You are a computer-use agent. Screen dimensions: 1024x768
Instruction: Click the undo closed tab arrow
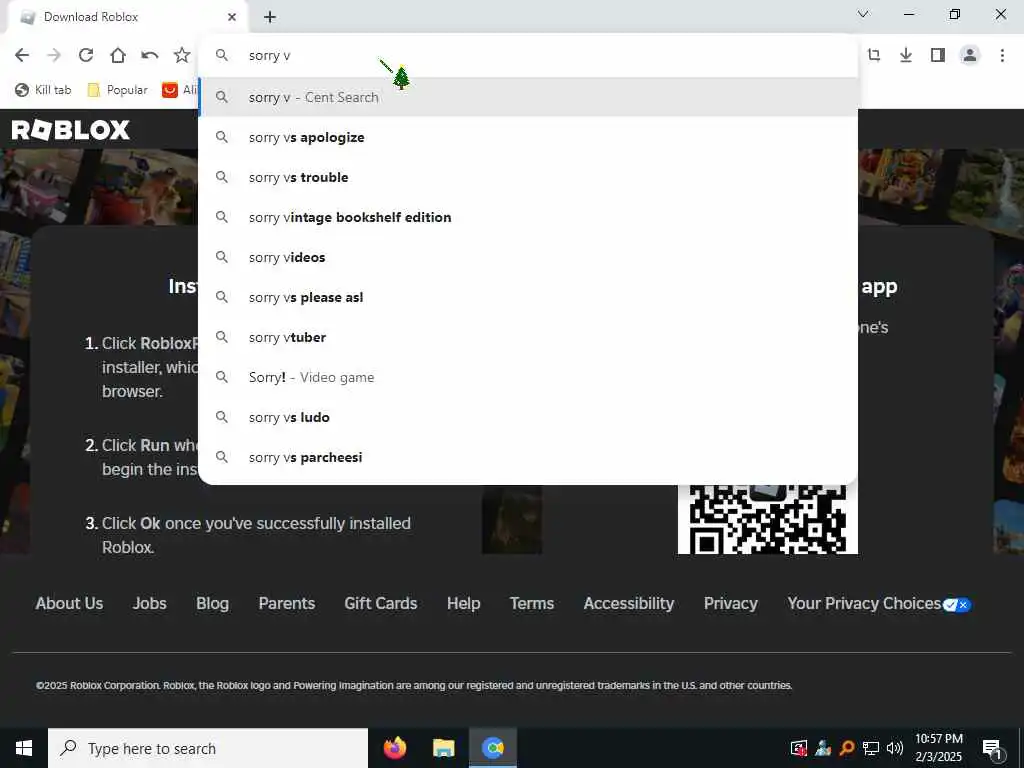click(150, 56)
